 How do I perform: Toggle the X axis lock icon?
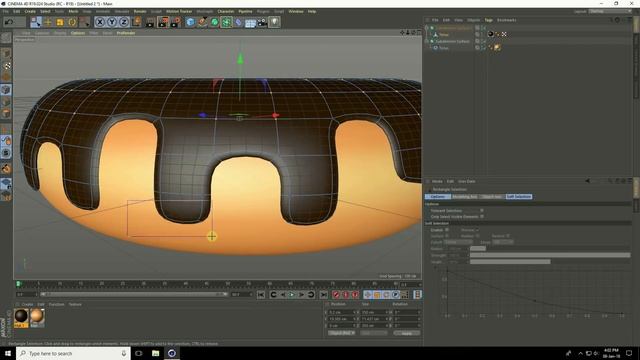pos(100,22)
